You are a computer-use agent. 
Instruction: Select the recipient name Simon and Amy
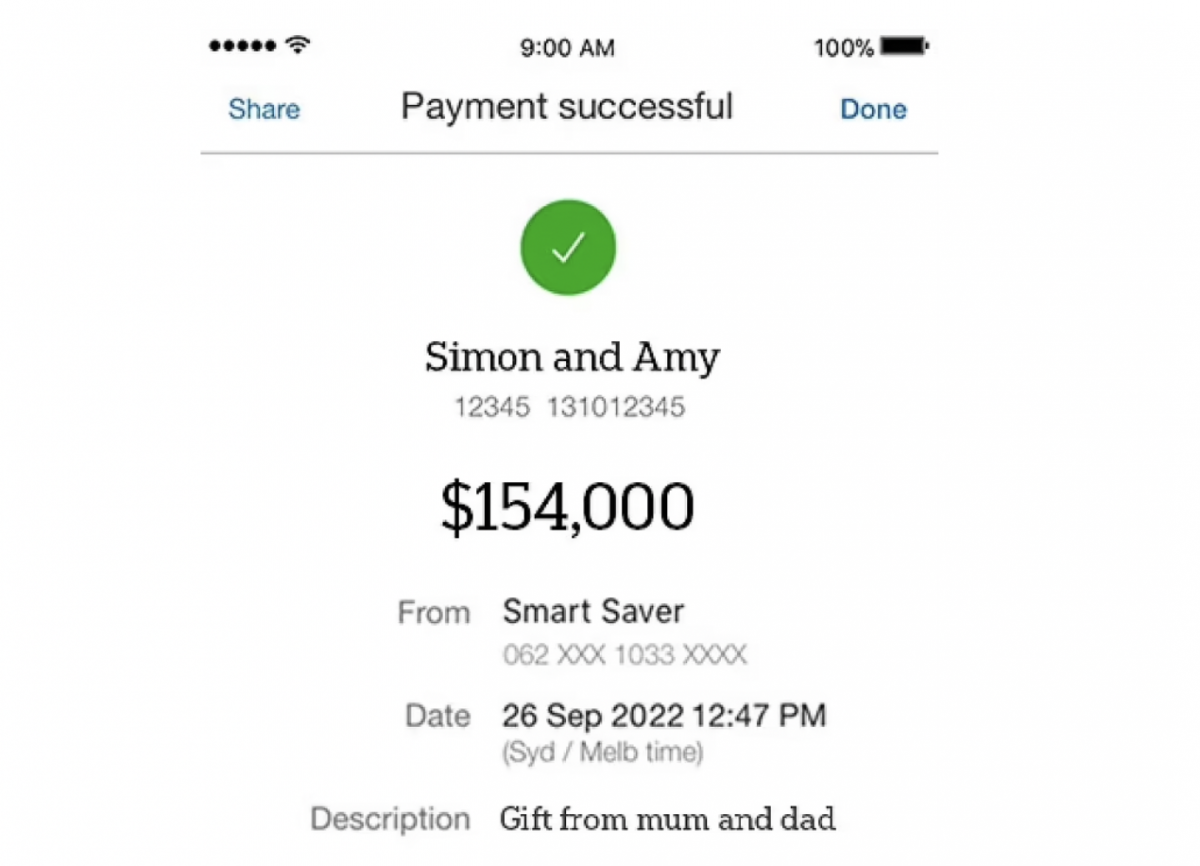click(572, 357)
